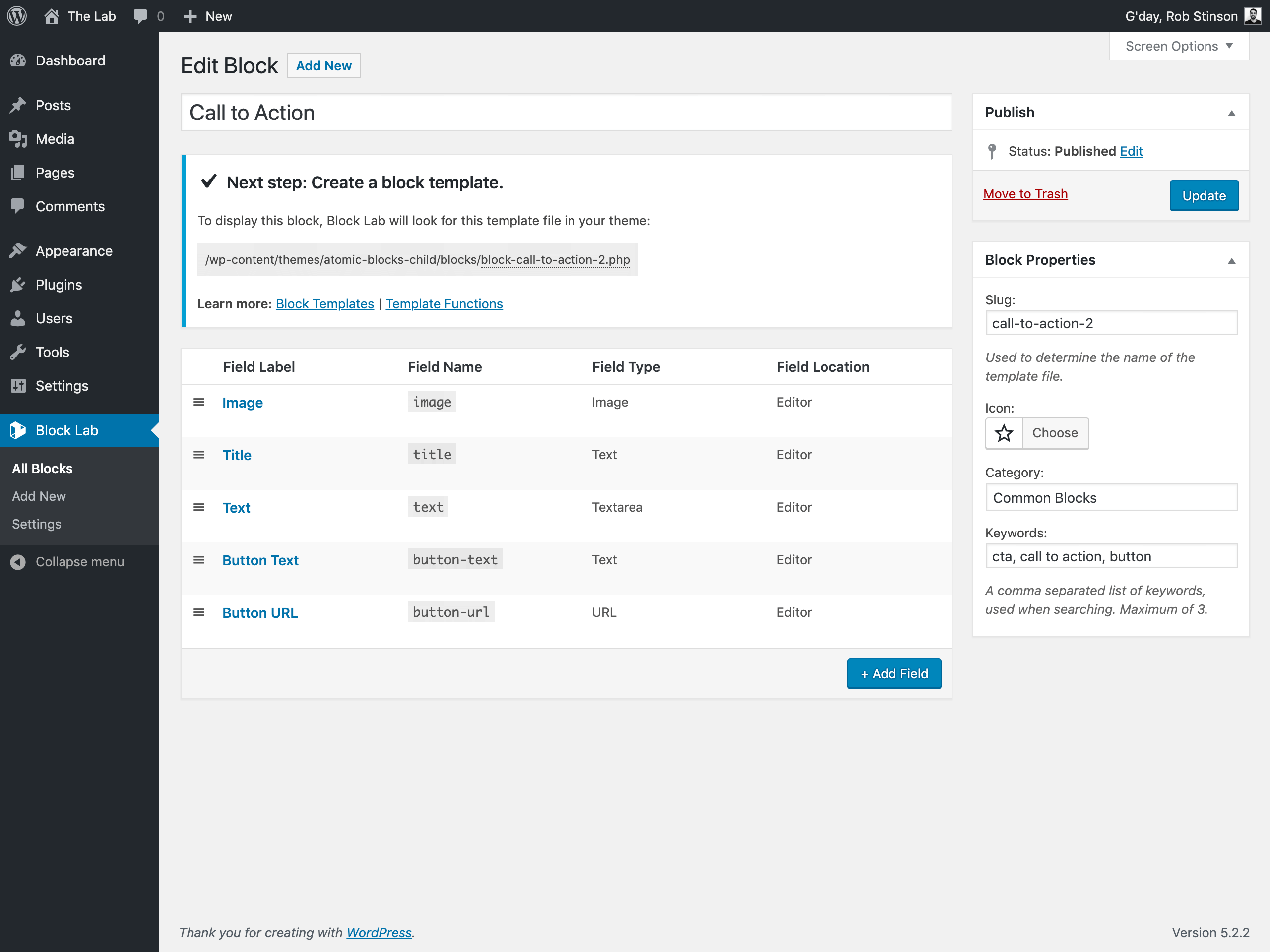Screen dimensions: 1270x952
Task: Click the Update button
Action: click(x=1204, y=196)
